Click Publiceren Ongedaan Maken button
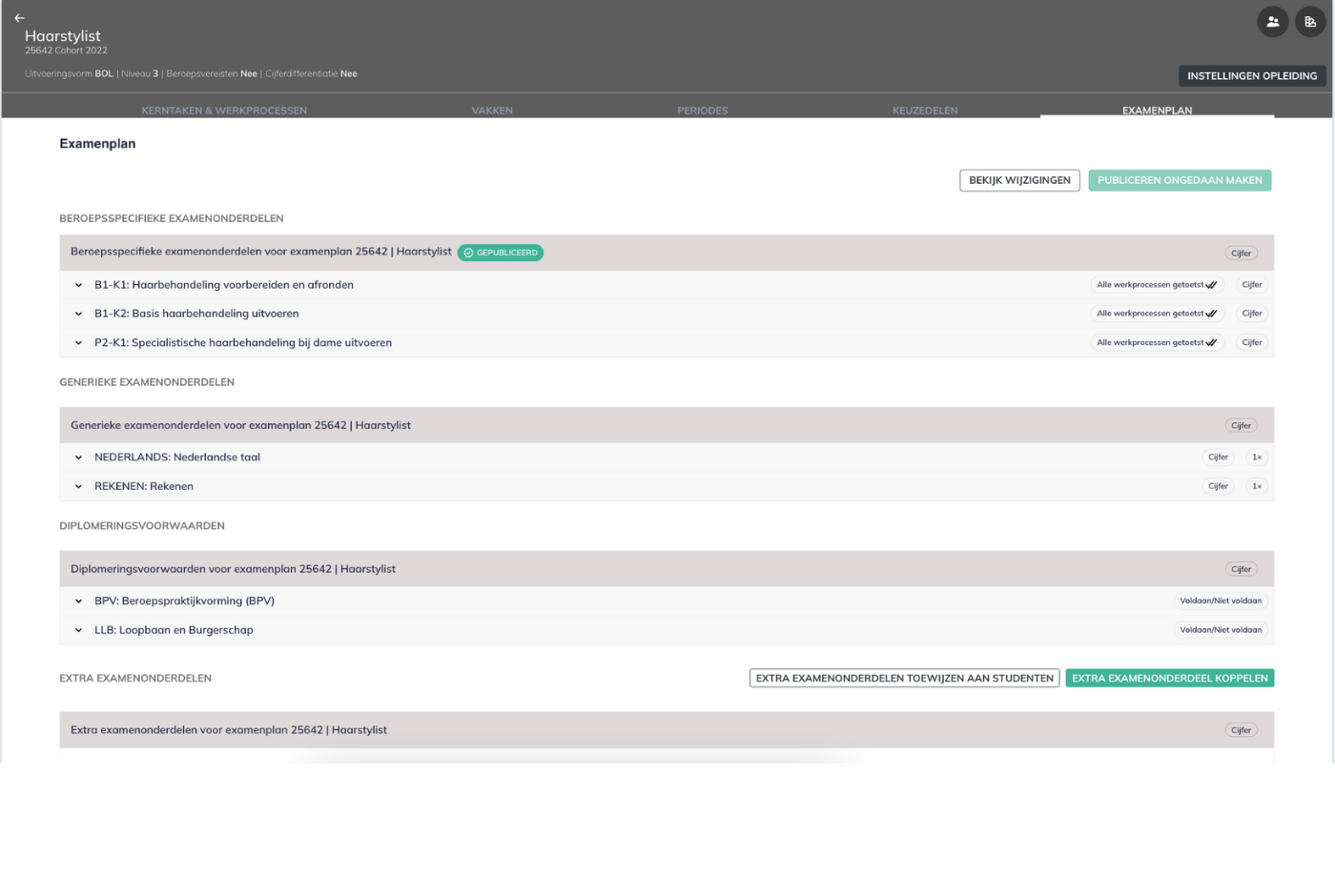 coord(1180,180)
